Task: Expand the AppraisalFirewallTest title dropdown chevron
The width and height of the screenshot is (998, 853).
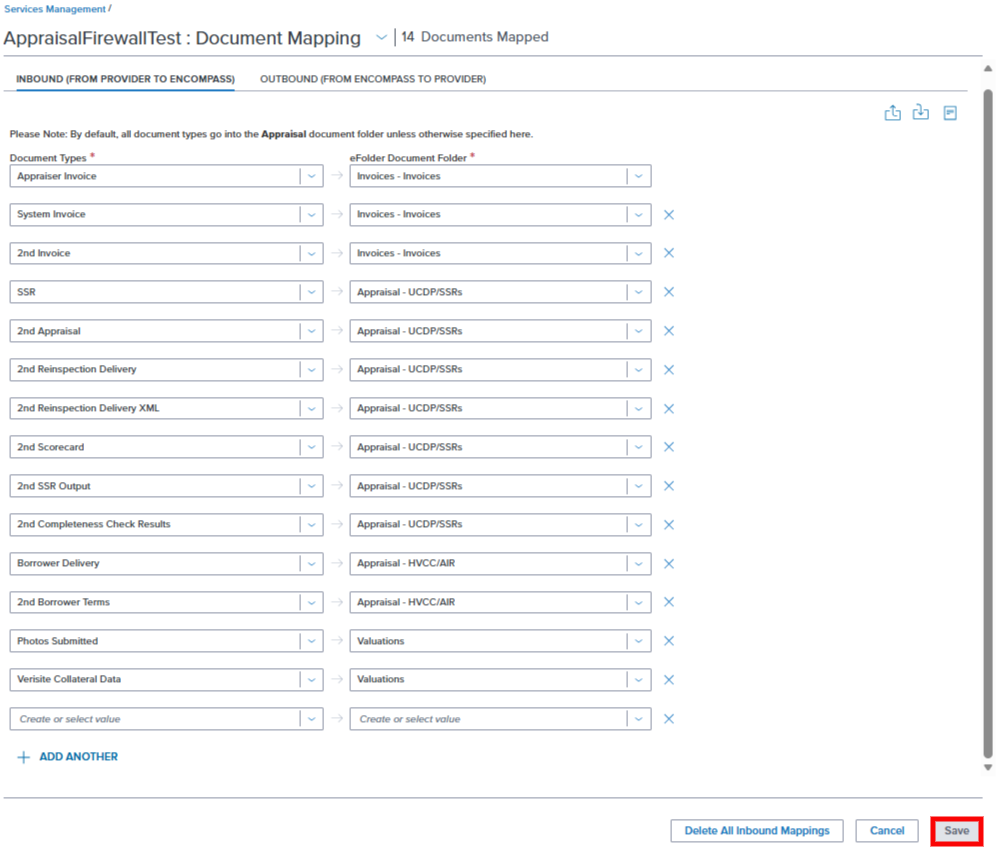Action: [x=381, y=38]
